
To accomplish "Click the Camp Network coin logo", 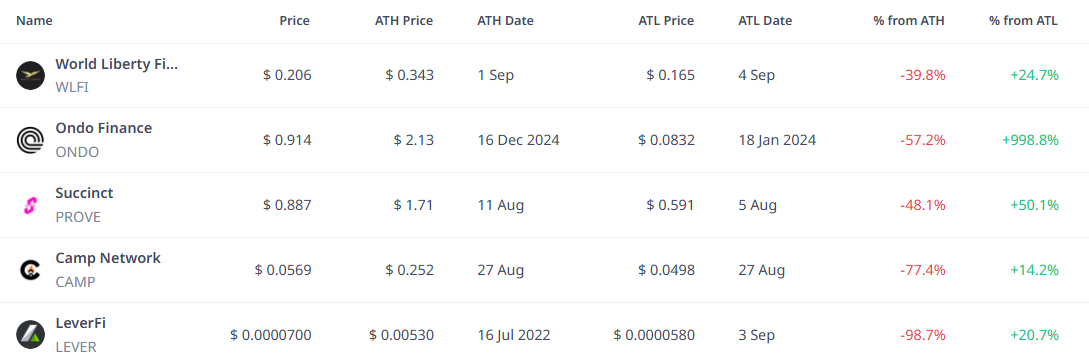I will click(31, 270).
